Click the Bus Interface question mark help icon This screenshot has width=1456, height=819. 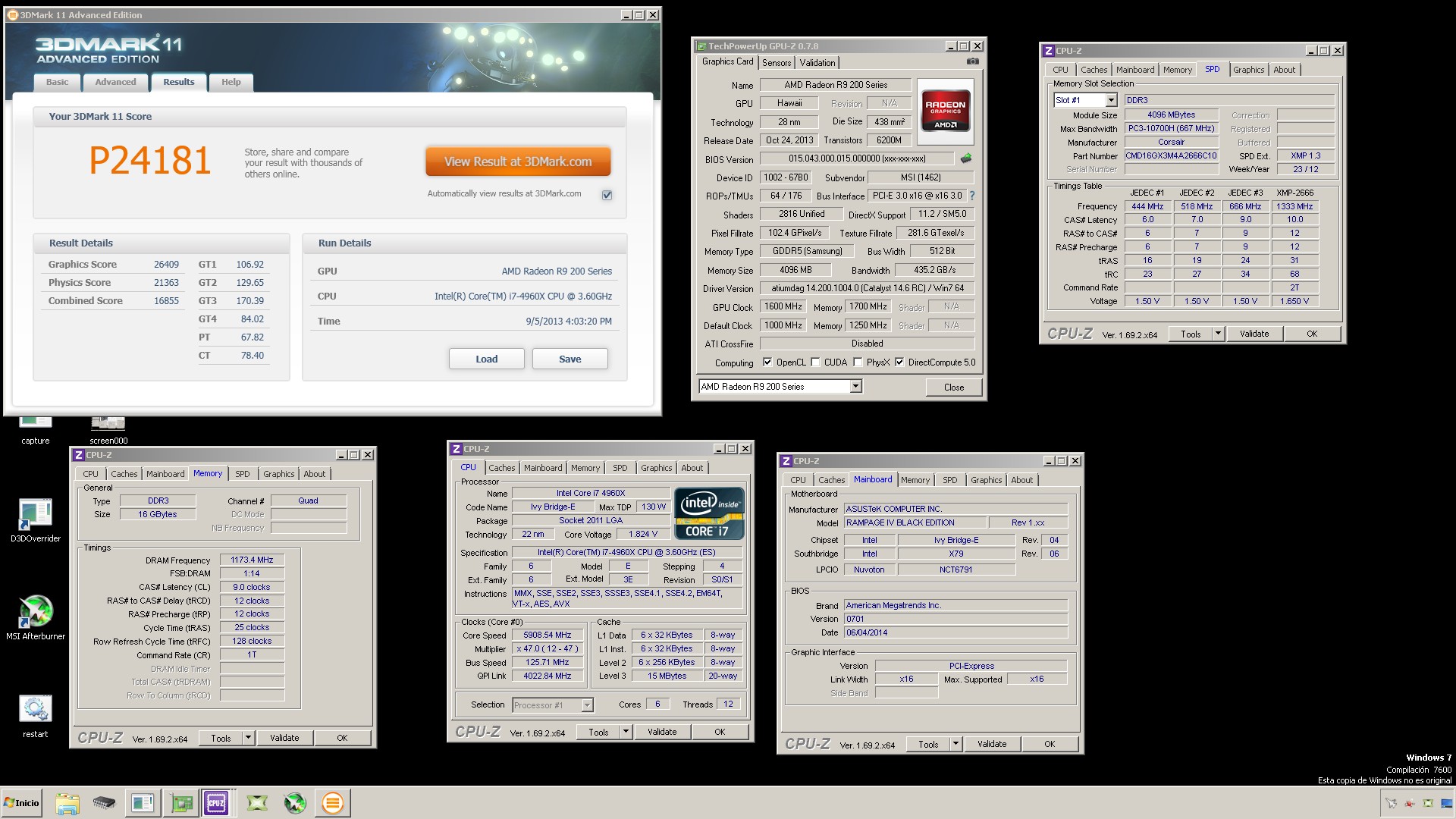(972, 196)
